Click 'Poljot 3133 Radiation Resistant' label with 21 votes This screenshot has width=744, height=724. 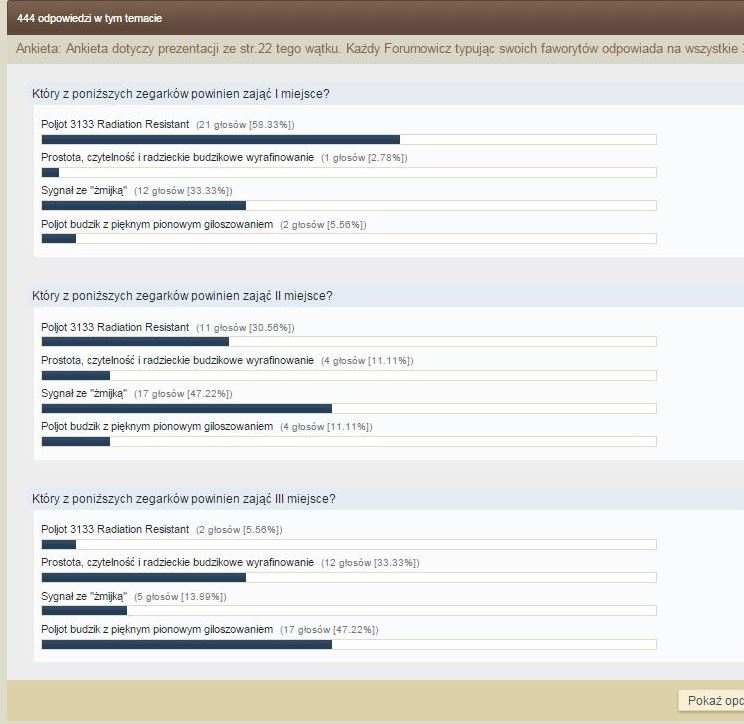click(115, 124)
